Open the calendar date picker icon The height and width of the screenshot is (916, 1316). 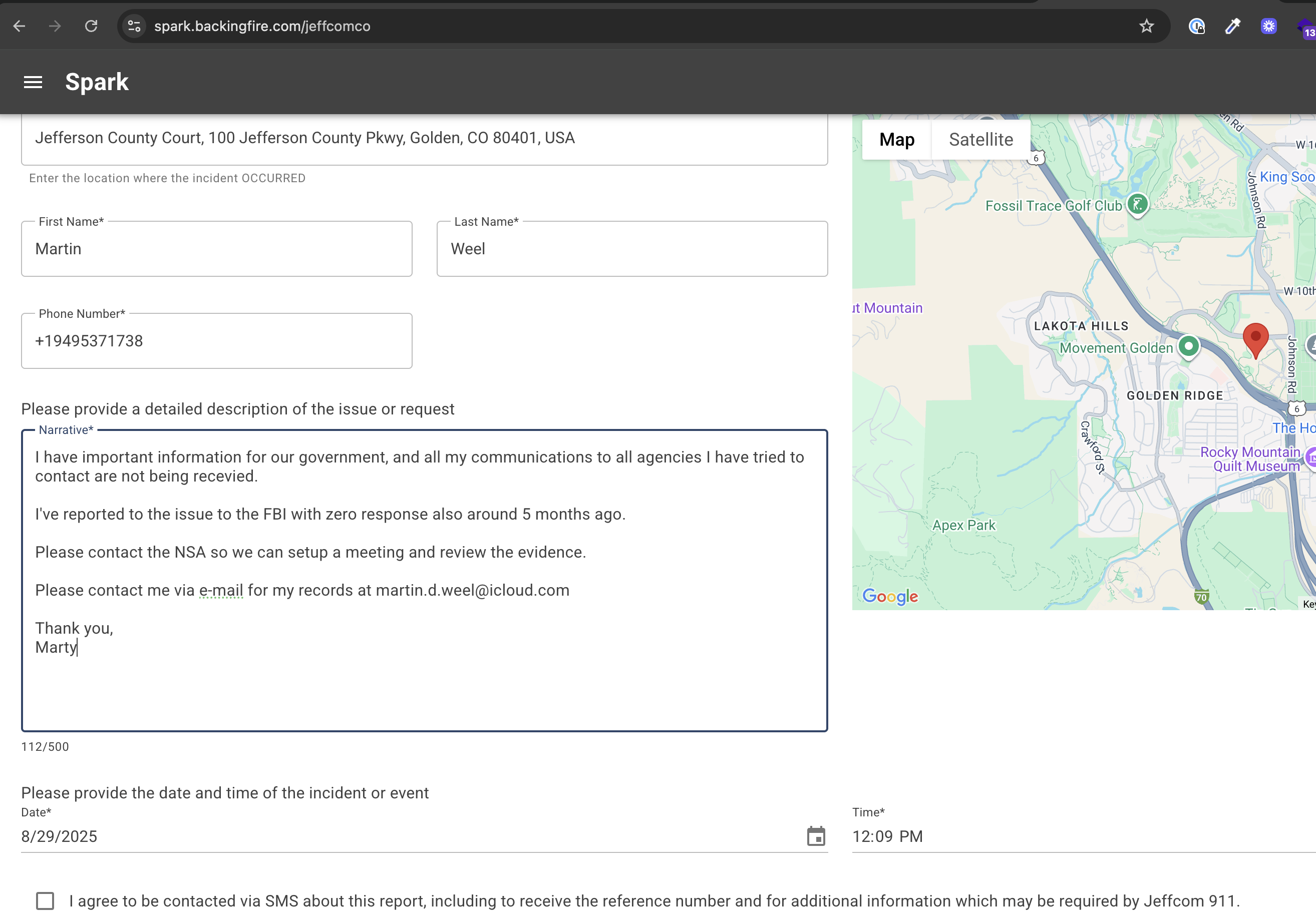(816, 836)
